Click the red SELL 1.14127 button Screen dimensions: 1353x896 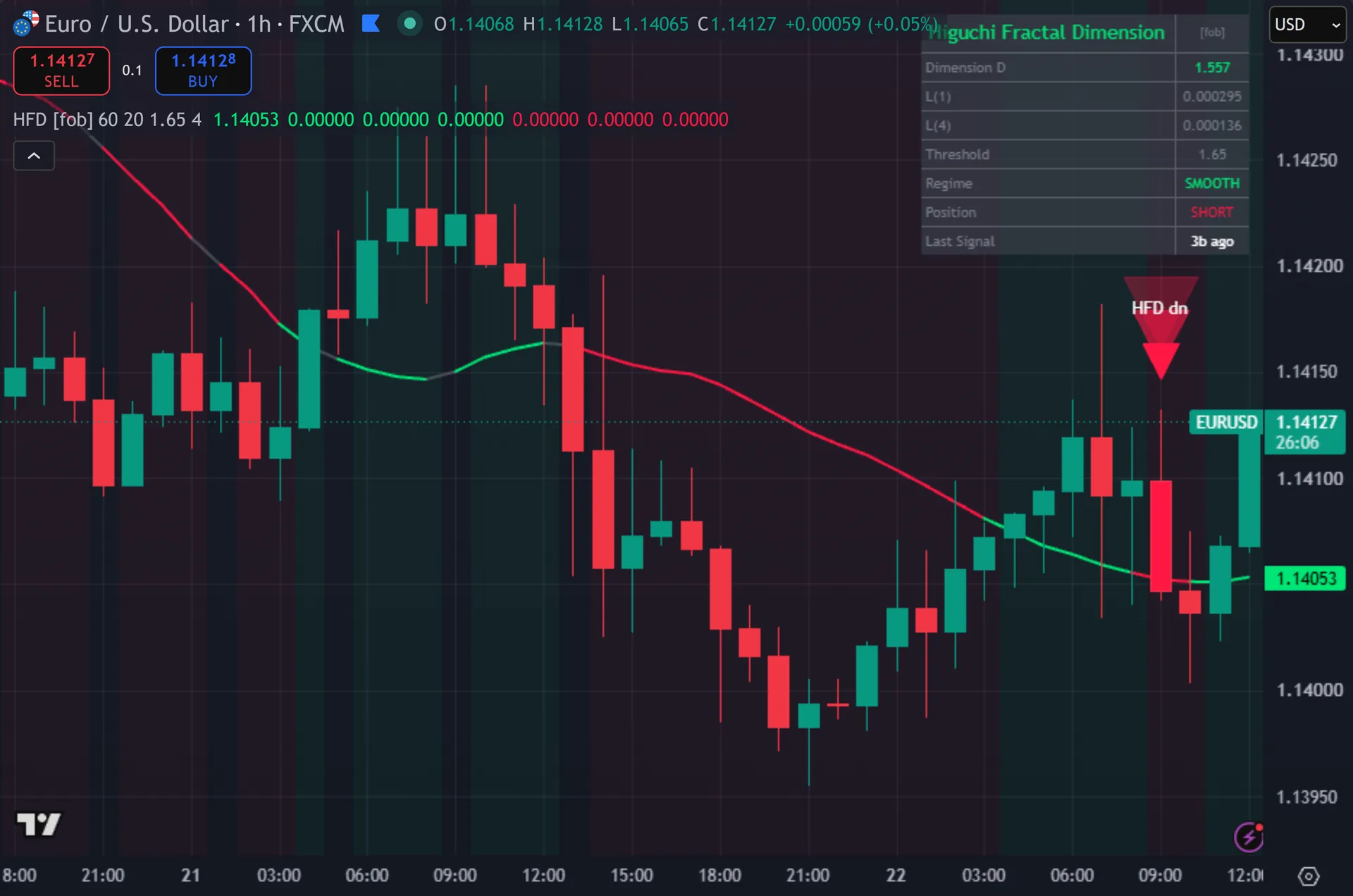tap(61, 70)
